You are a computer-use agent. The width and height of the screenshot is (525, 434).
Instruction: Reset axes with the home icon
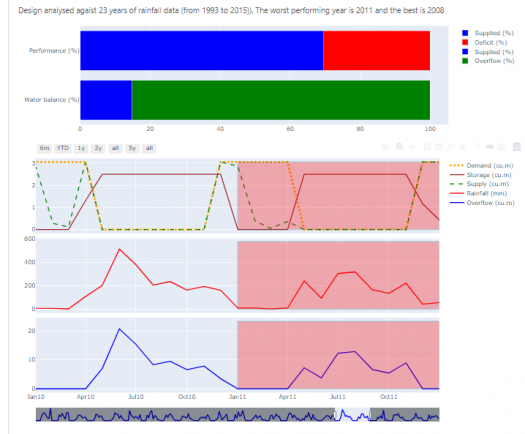click(x=462, y=147)
